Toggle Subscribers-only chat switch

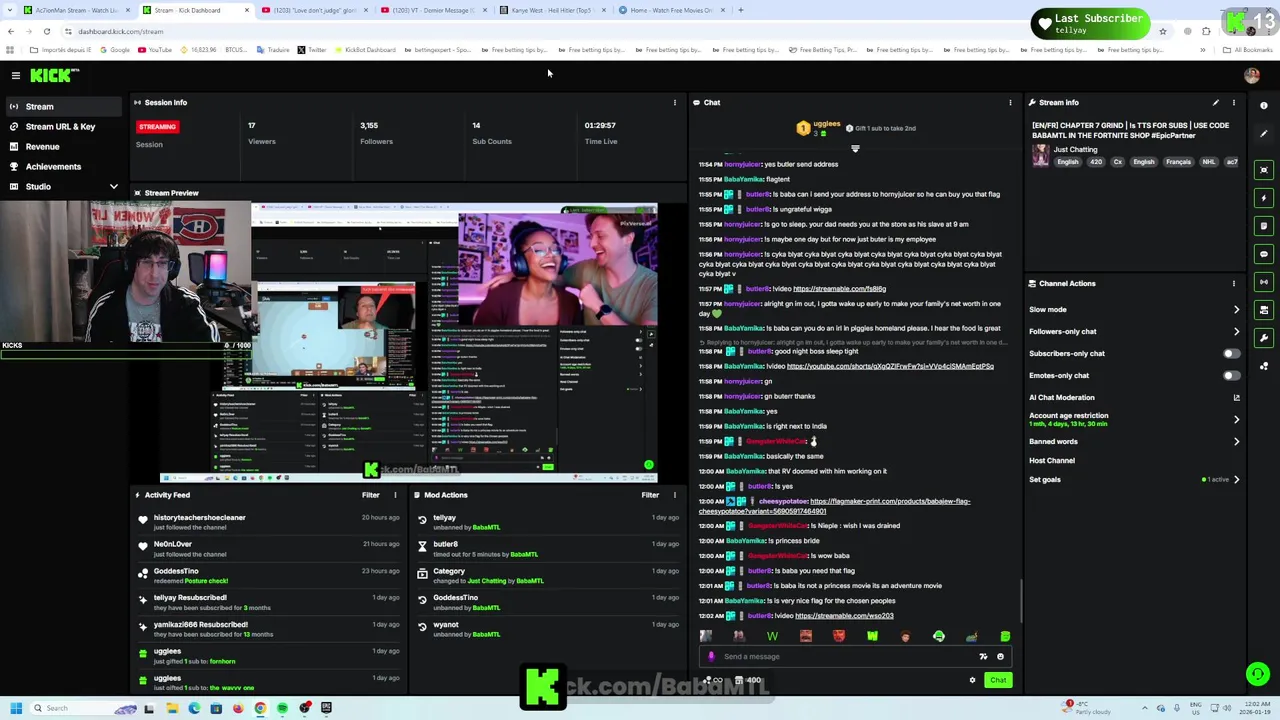coord(1231,353)
